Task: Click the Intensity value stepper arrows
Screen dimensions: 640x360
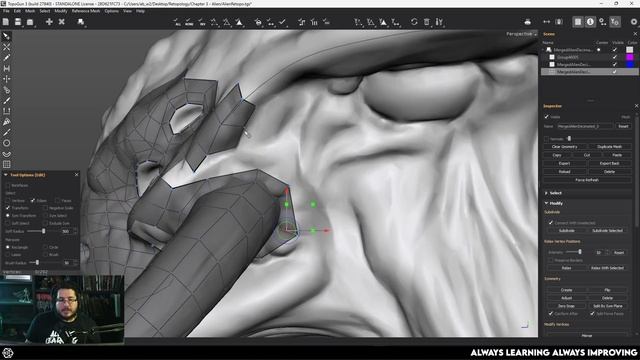Action: [x=608, y=253]
